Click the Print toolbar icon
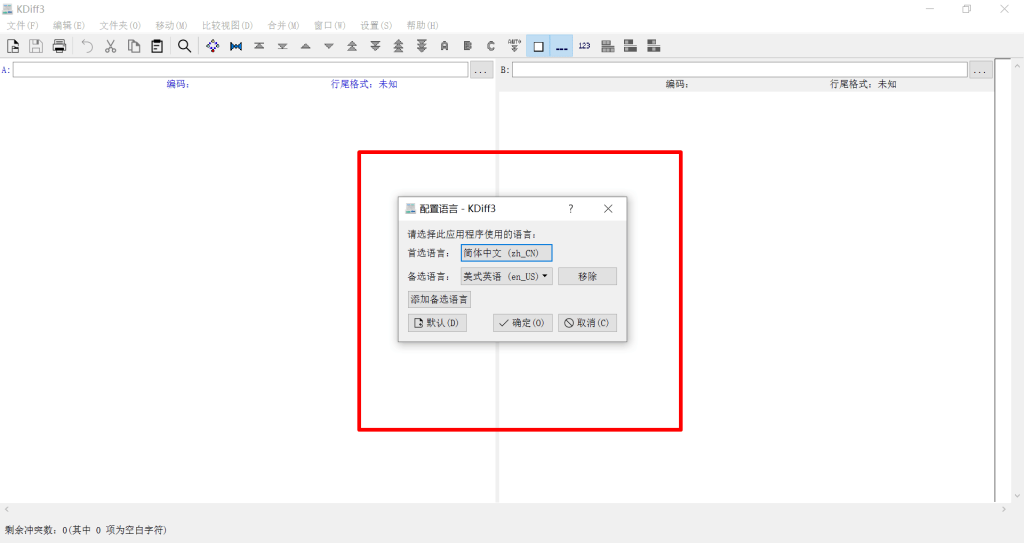Viewport: 1024px width, 543px height. pyautogui.click(x=59, y=46)
